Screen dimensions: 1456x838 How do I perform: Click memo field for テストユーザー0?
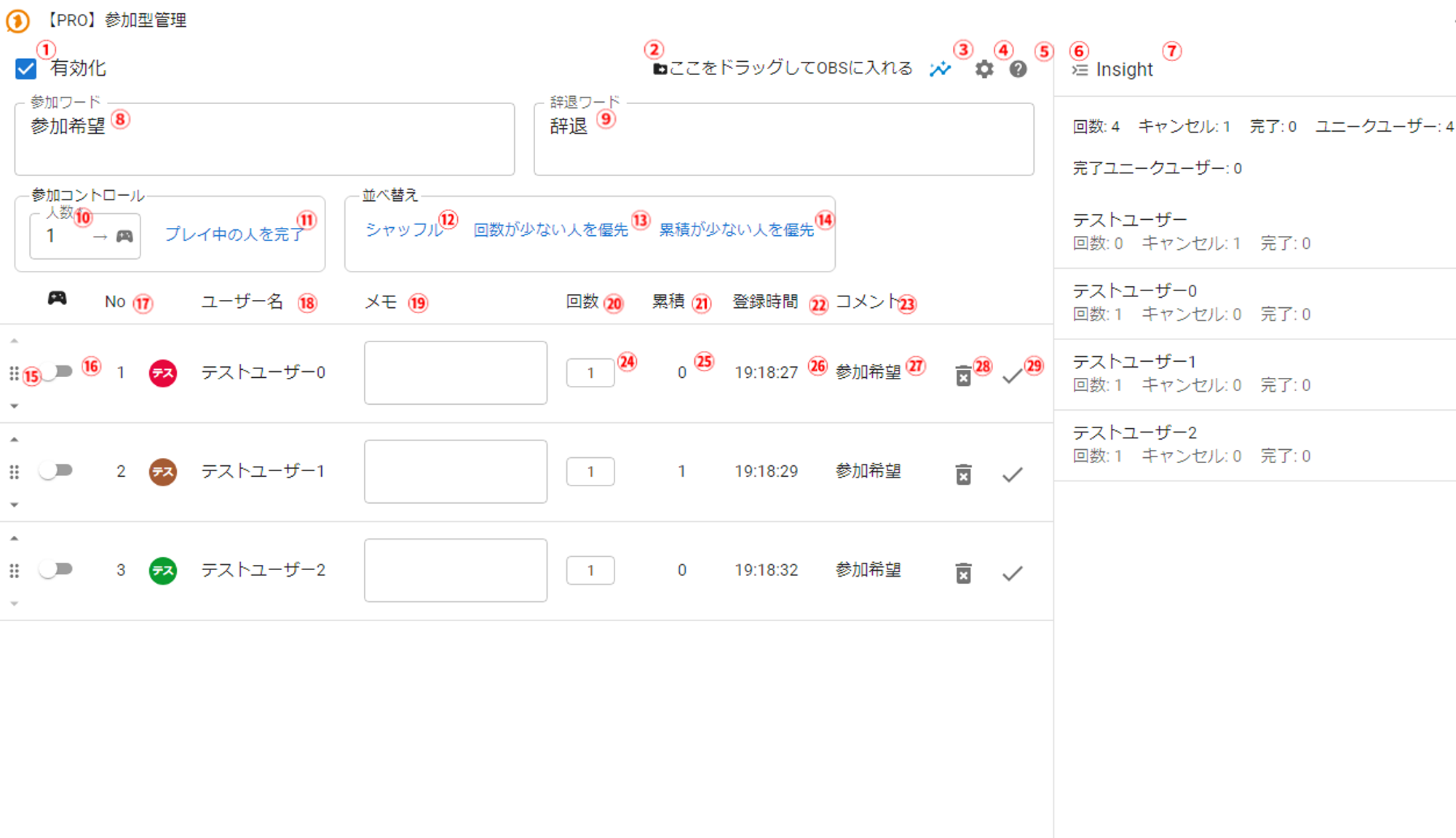pos(455,373)
